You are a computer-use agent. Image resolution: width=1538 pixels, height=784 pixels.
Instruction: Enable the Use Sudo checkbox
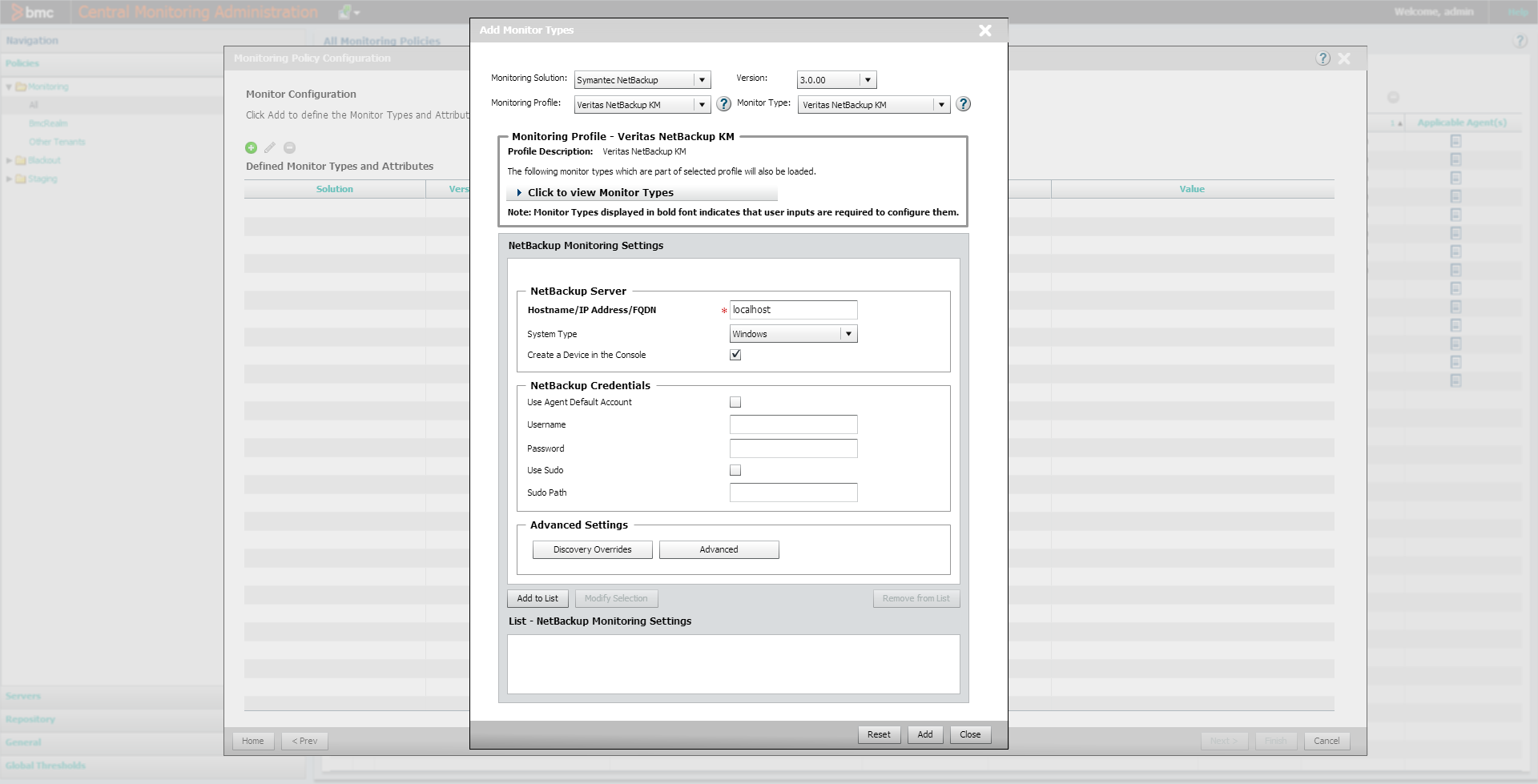coord(735,470)
